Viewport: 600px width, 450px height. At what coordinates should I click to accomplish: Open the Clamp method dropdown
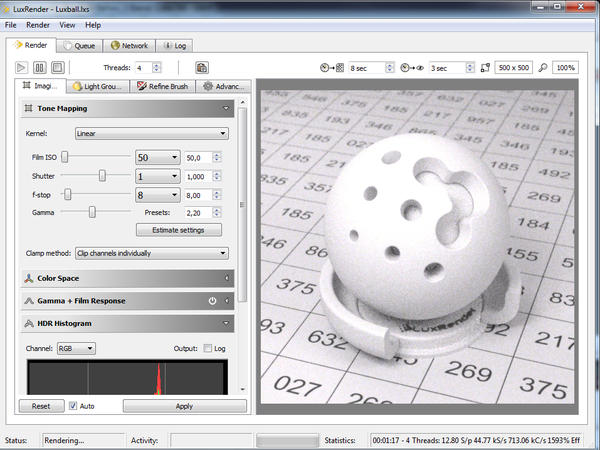pyautogui.click(x=151, y=254)
